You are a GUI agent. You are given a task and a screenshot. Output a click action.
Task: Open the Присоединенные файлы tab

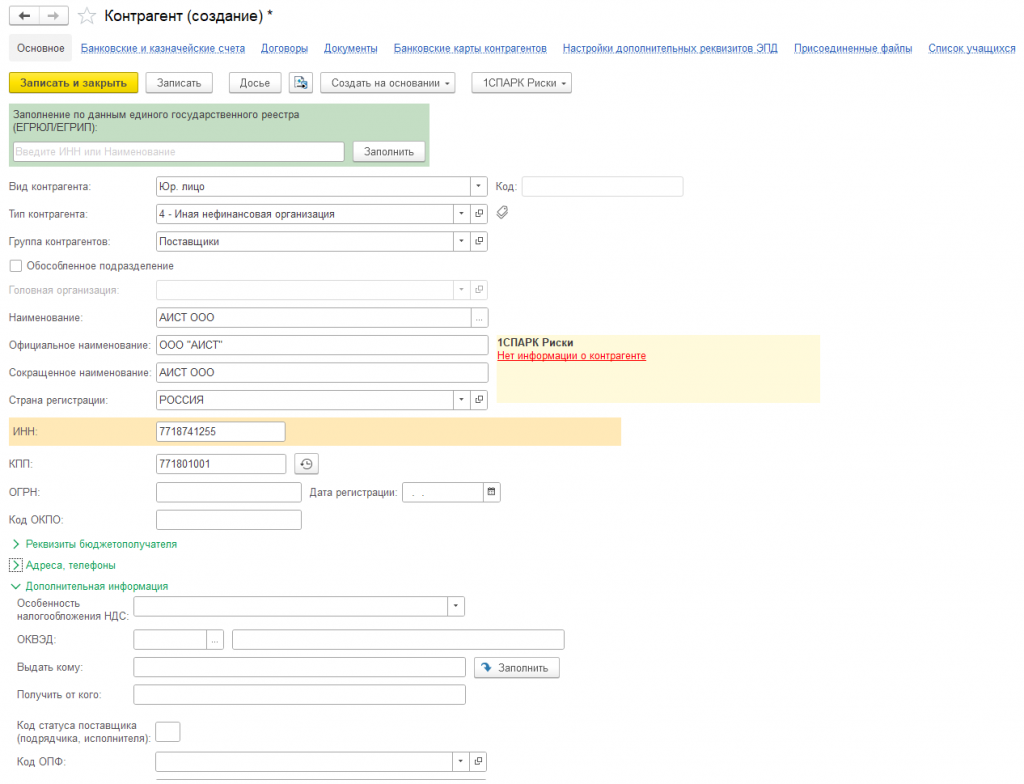[853, 48]
